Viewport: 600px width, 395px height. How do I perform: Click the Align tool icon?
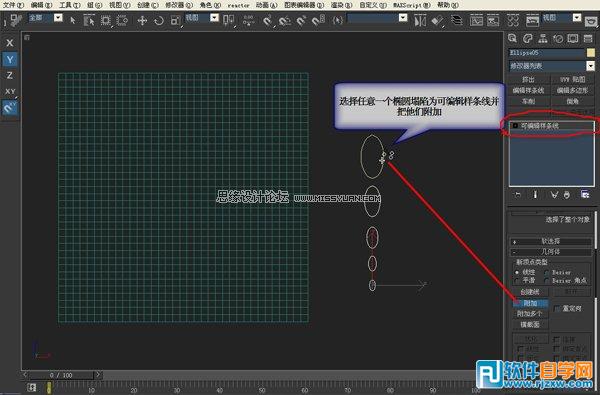pyautogui.click(x=437, y=20)
